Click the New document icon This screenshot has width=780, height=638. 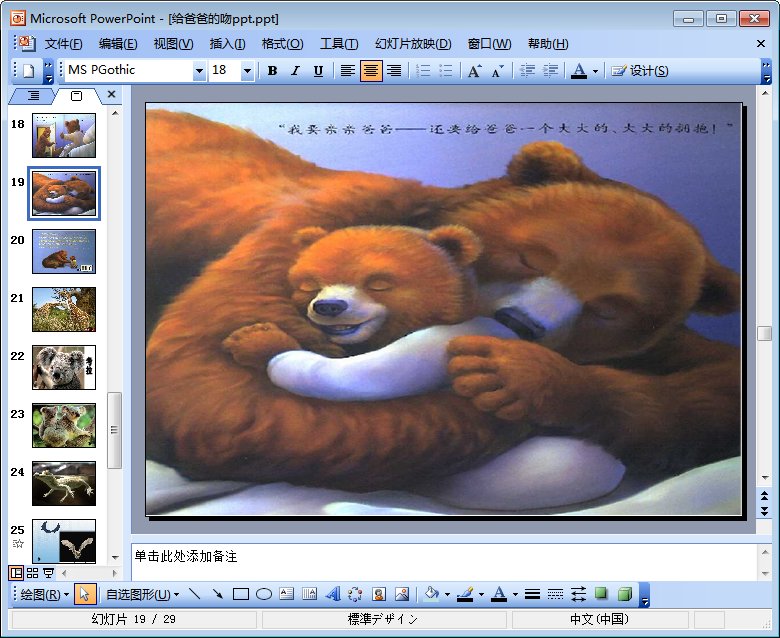[29, 71]
